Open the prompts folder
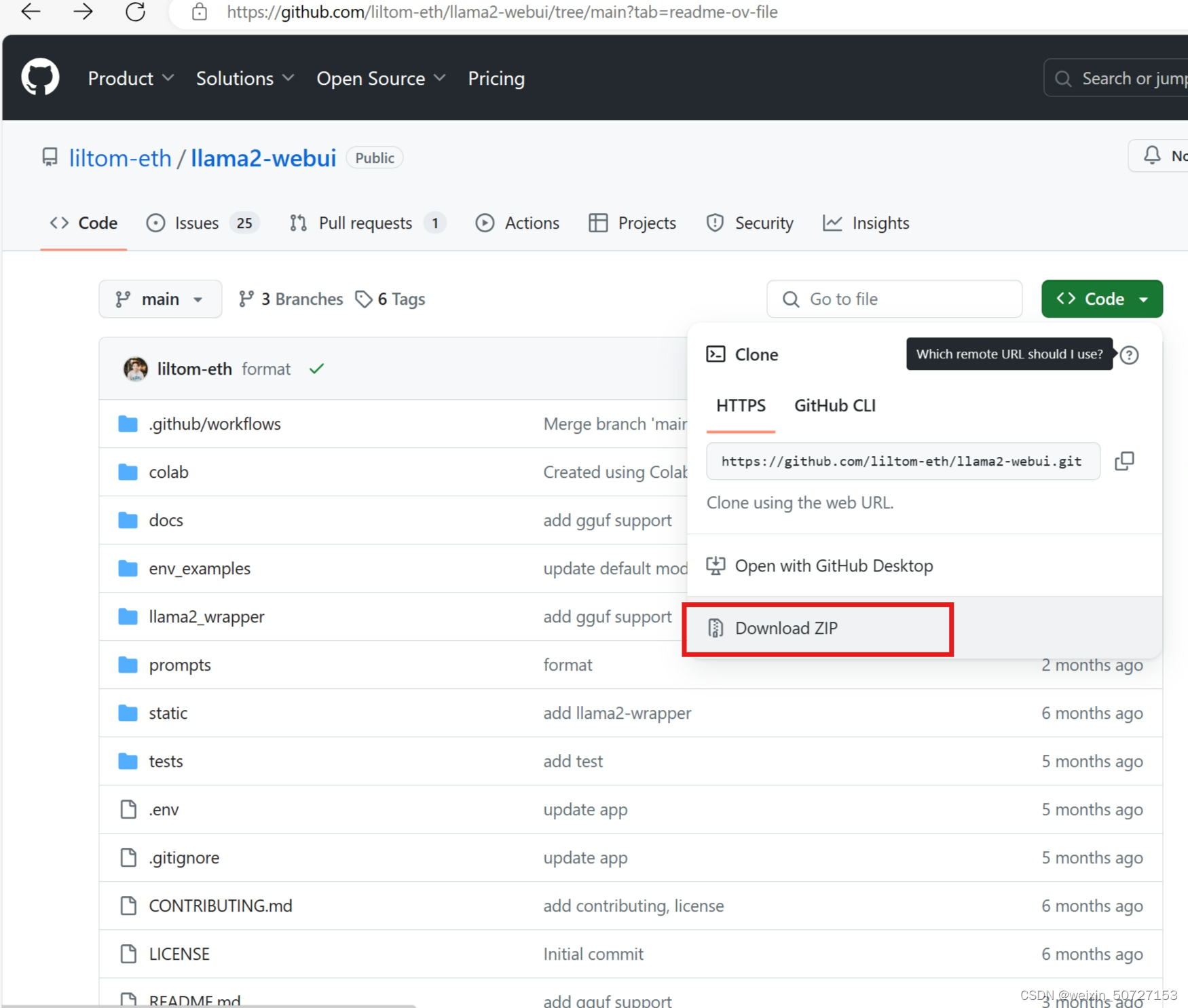 tap(180, 665)
